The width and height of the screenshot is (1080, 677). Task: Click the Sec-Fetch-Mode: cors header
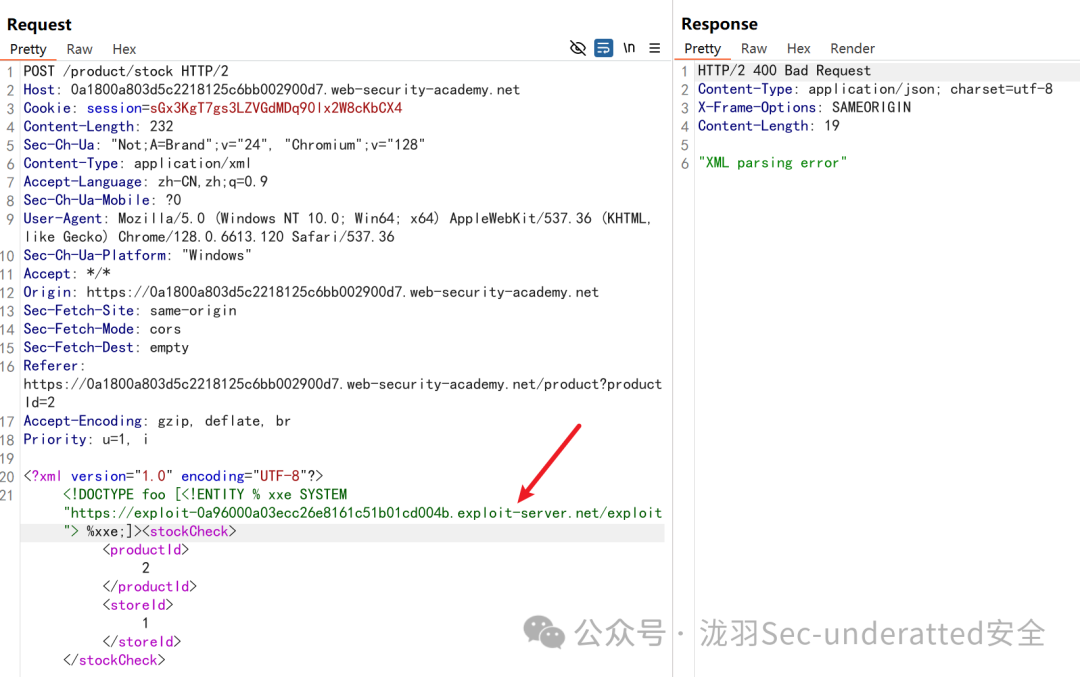[x=102, y=329]
